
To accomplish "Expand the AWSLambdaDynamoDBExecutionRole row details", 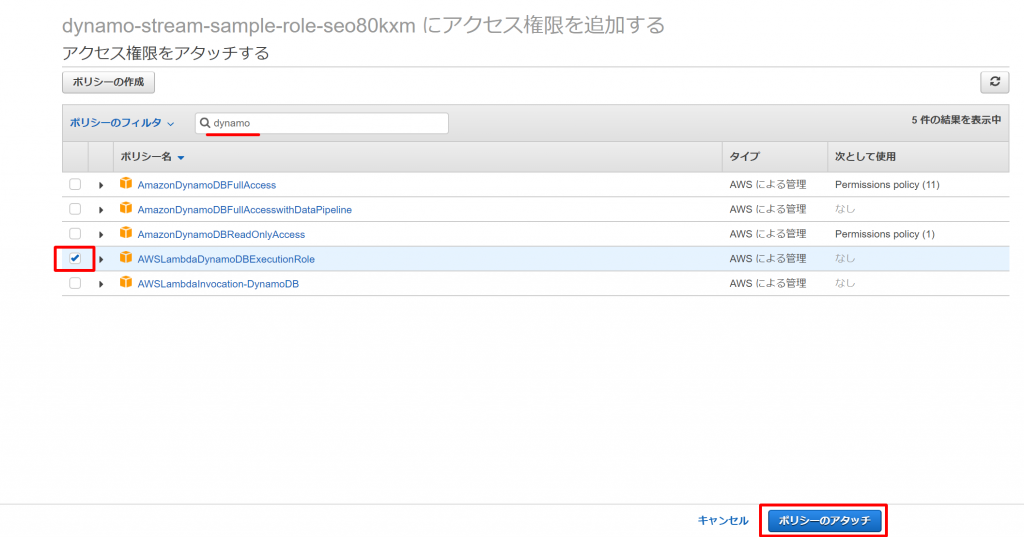I will tap(101, 260).
